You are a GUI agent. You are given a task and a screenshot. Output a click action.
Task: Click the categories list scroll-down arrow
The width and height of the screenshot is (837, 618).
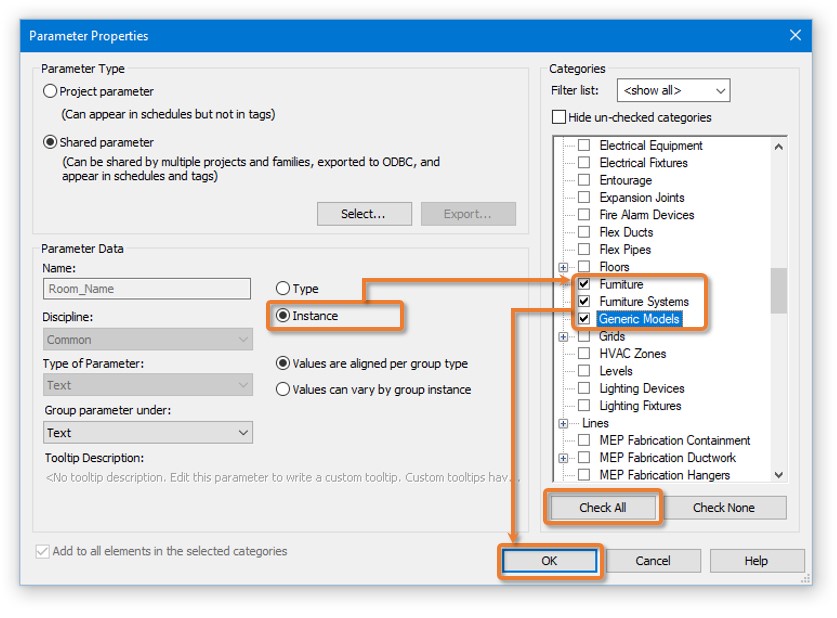[x=779, y=474]
